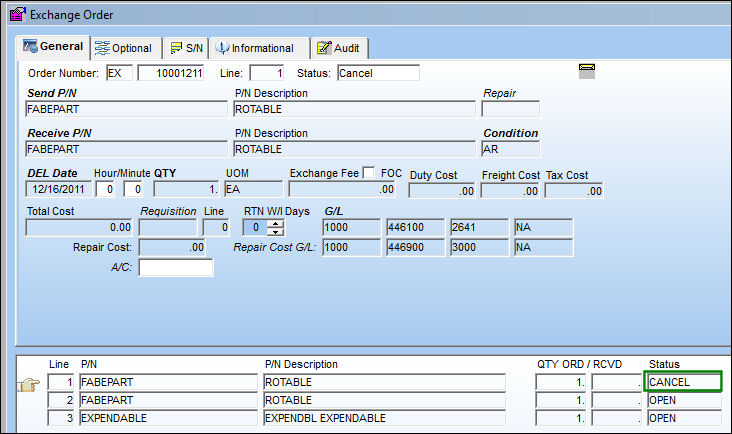The width and height of the screenshot is (732, 434).
Task: Open the Audit tab
Action: (339, 48)
